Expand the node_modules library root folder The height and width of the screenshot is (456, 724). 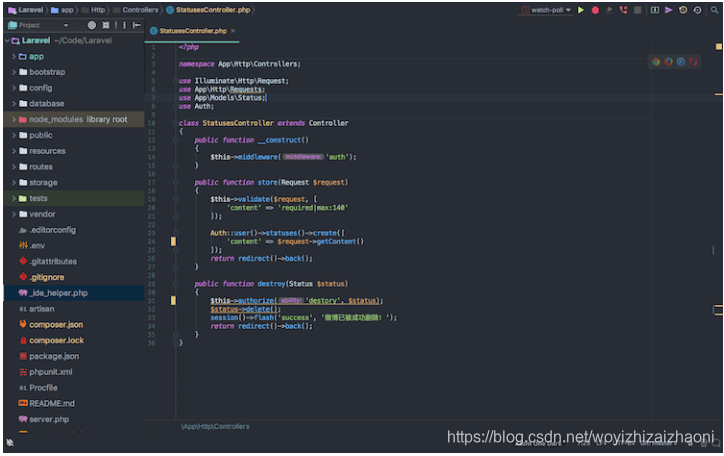(14, 120)
